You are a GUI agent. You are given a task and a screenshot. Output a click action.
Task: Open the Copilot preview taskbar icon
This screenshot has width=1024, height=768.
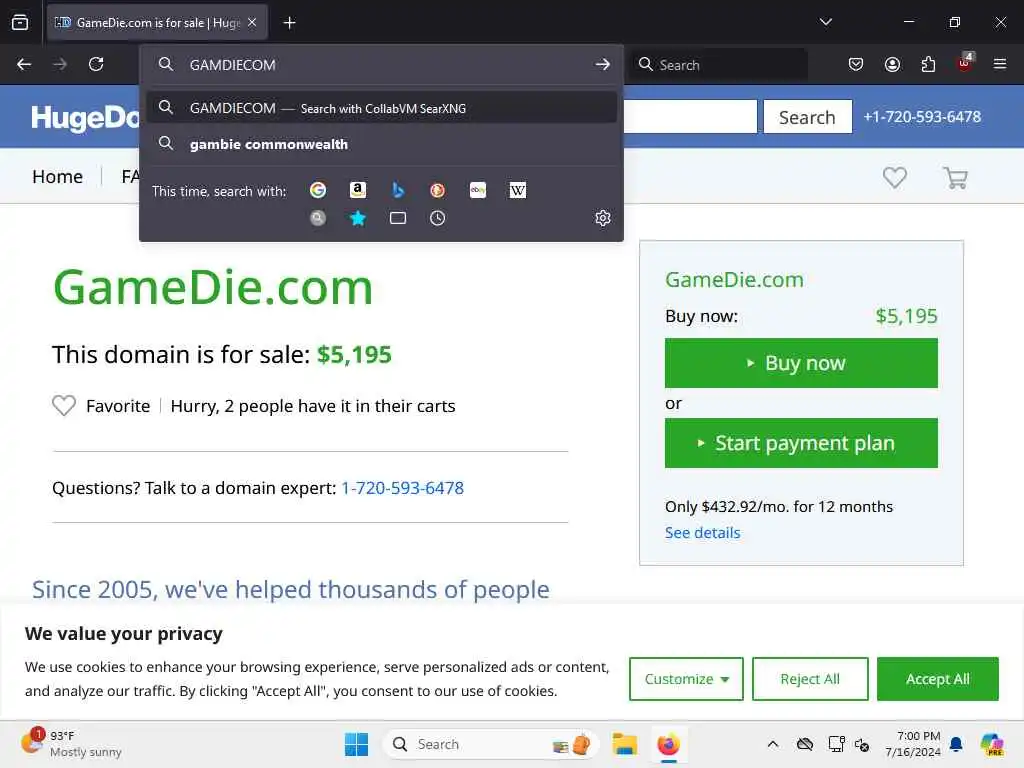tap(992, 744)
